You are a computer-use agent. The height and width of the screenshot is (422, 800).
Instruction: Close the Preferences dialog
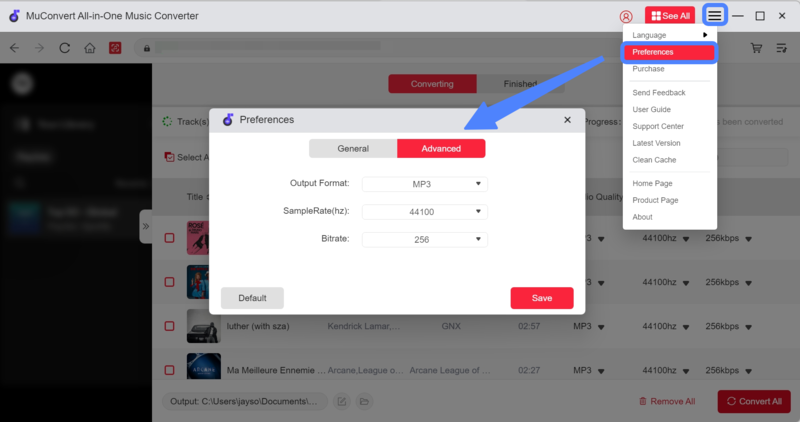567,120
